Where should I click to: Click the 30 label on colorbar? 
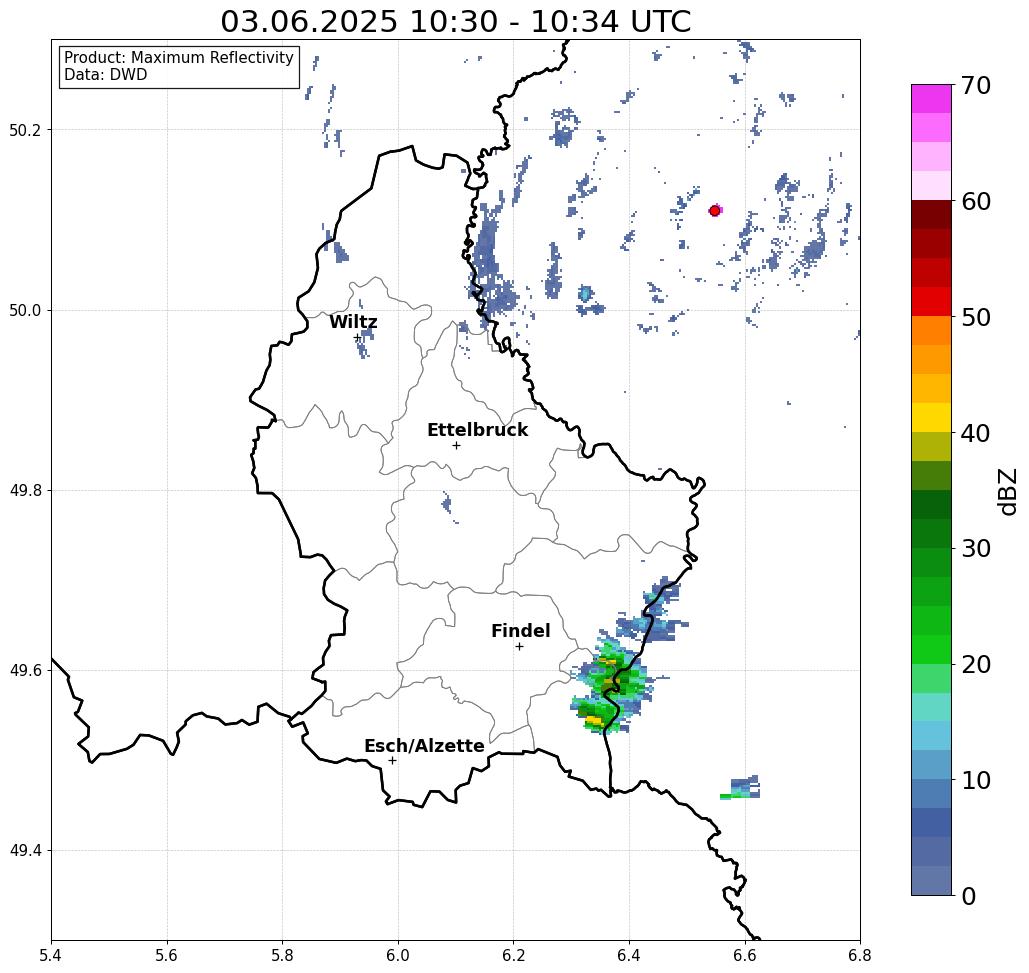pyautogui.click(x=976, y=548)
